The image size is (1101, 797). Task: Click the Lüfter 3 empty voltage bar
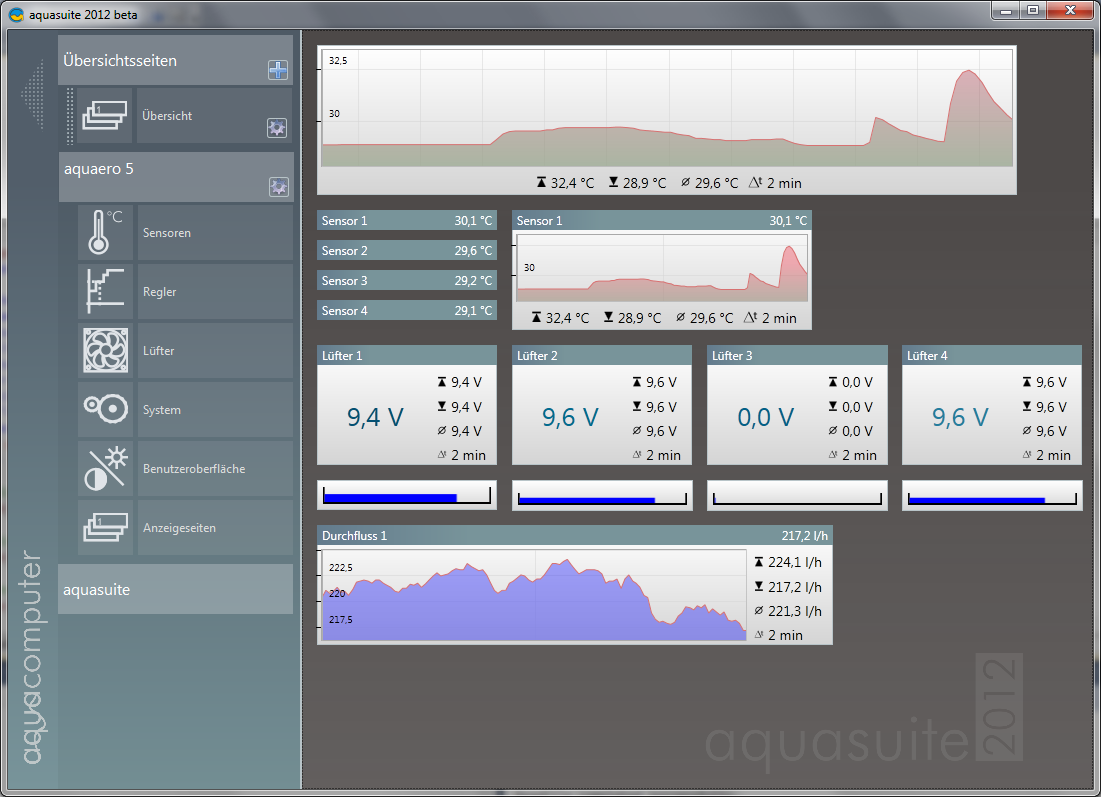coord(797,495)
